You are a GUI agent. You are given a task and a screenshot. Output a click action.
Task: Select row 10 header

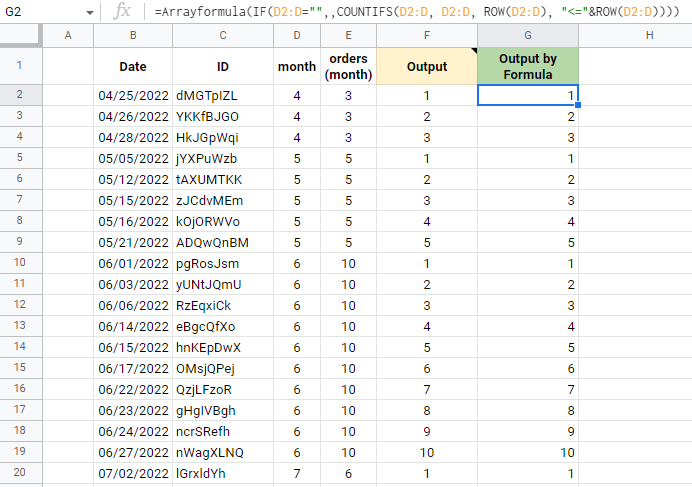point(19,262)
